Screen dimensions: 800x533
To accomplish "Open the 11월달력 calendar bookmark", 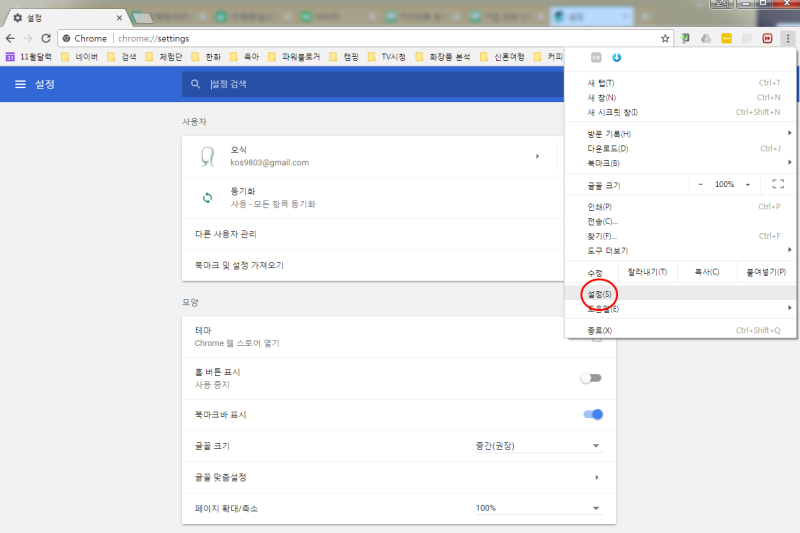I will (29, 57).
